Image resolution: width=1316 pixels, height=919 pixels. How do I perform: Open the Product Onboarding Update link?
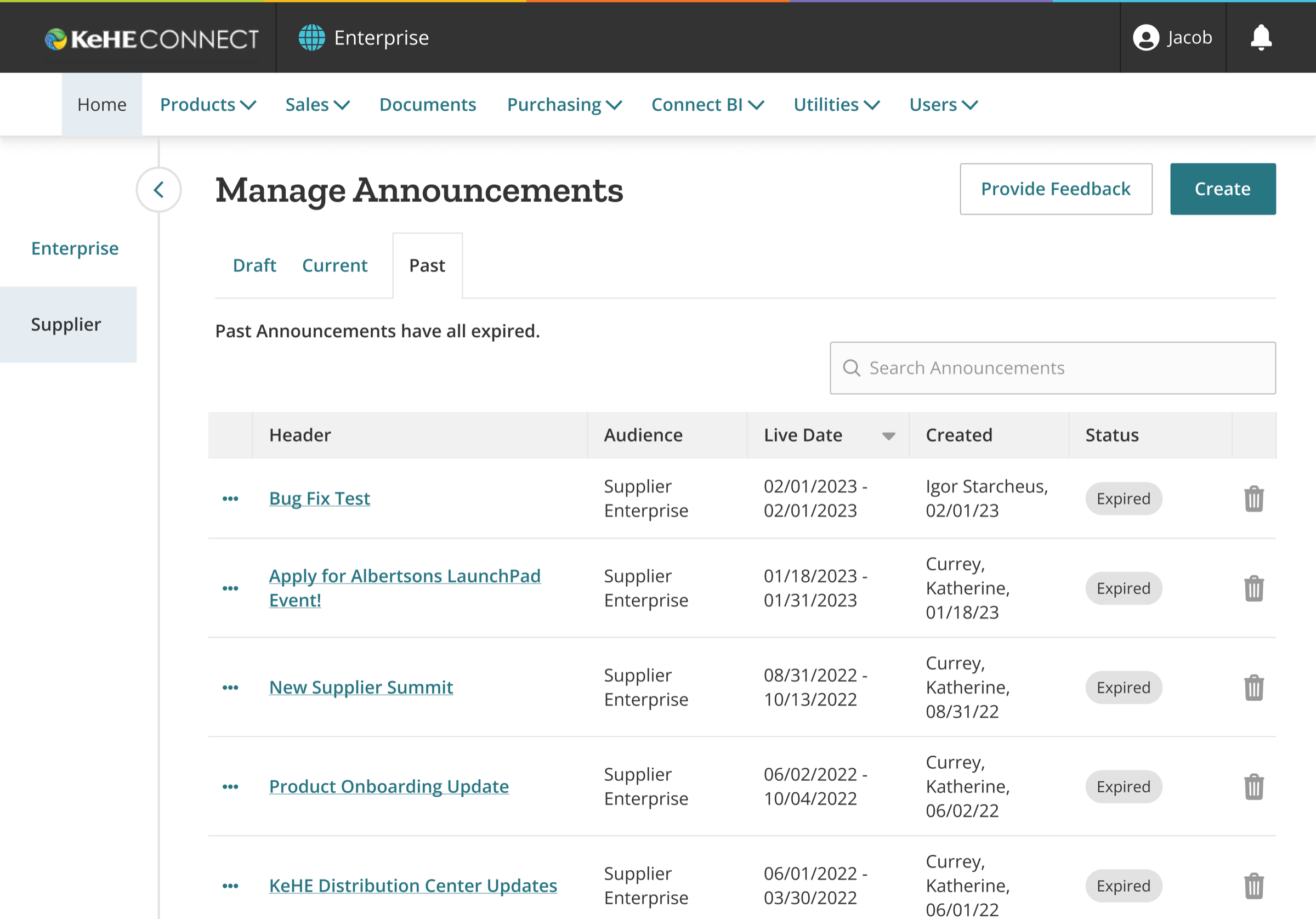coord(389,786)
